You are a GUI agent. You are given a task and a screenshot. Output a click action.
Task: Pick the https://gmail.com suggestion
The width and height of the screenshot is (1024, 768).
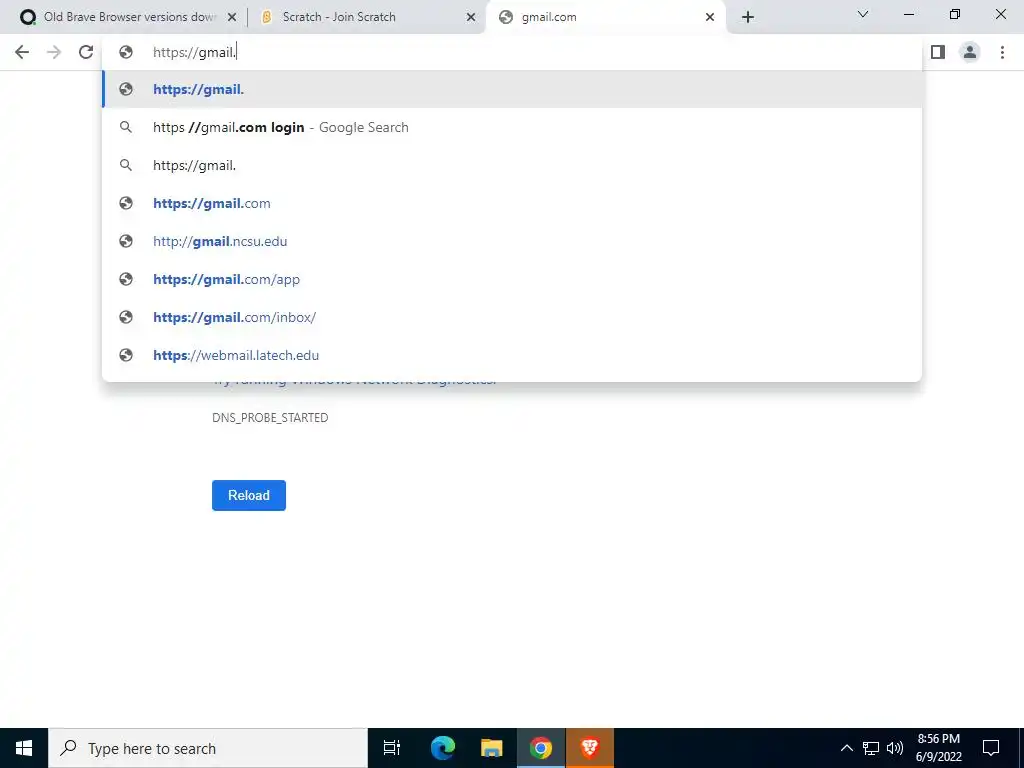tap(512, 203)
